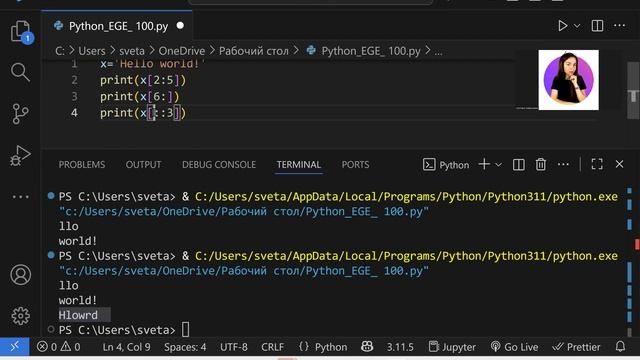Click code line 2 'print(x[2:5])'
640x360 pixels.
pyautogui.click(x=143, y=80)
